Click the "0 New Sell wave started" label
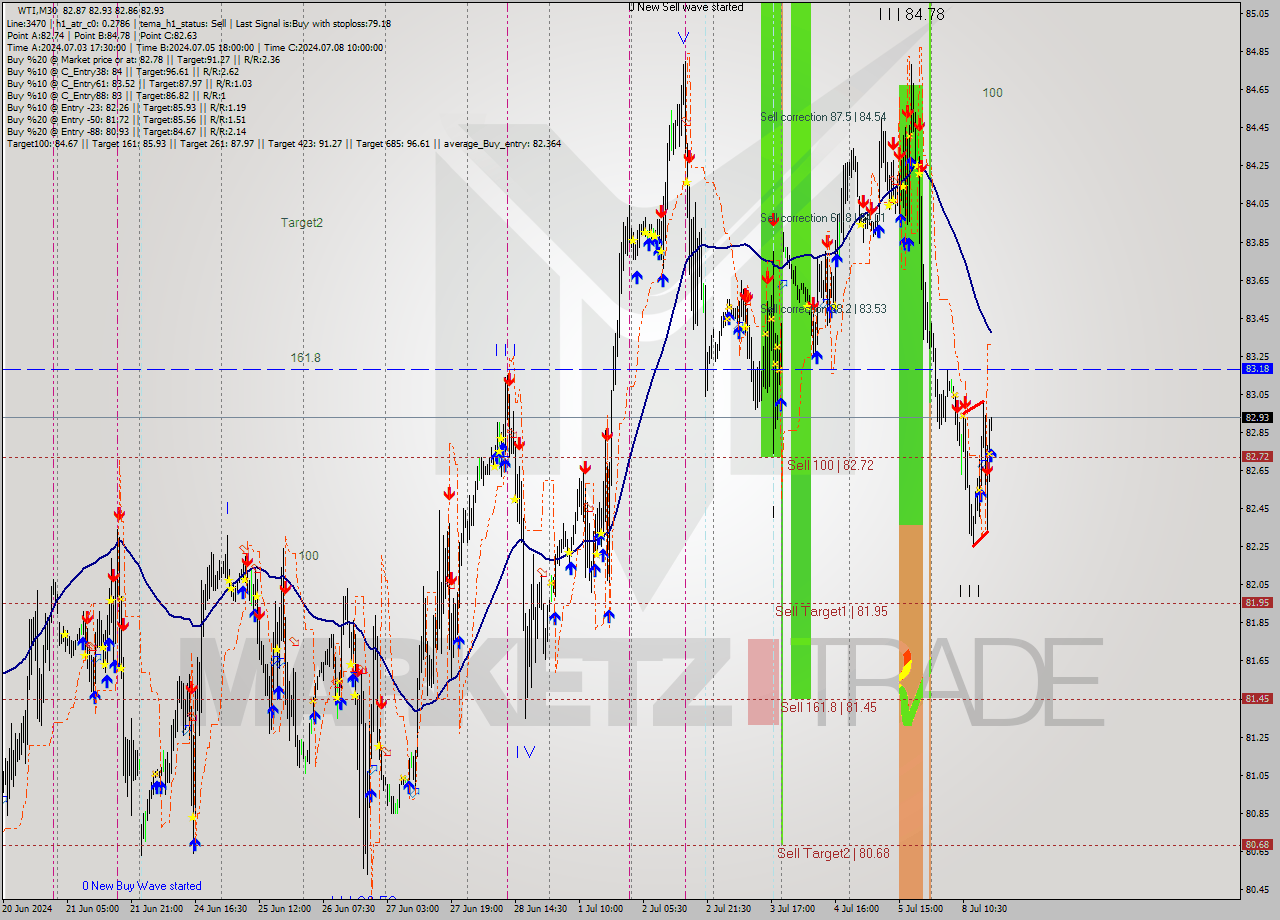Viewport: 1280px width, 920px height. pyautogui.click(x=686, y=7)
